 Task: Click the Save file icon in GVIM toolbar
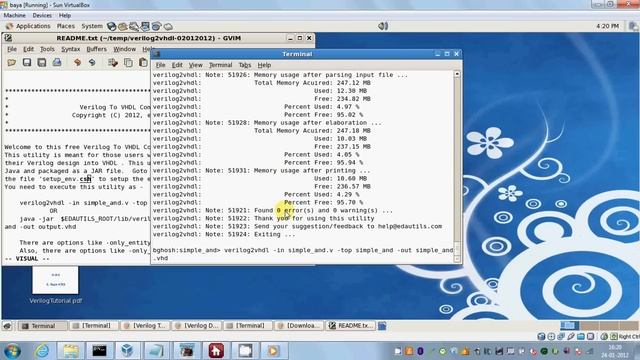click(27, 62)
